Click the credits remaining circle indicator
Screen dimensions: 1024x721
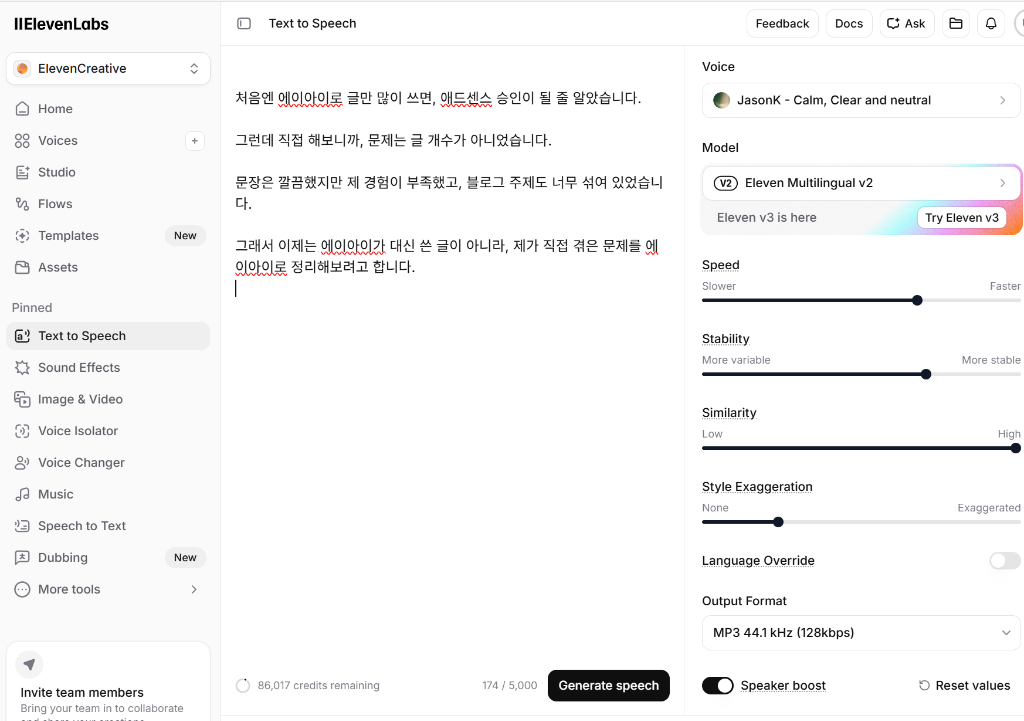[243, 685]
